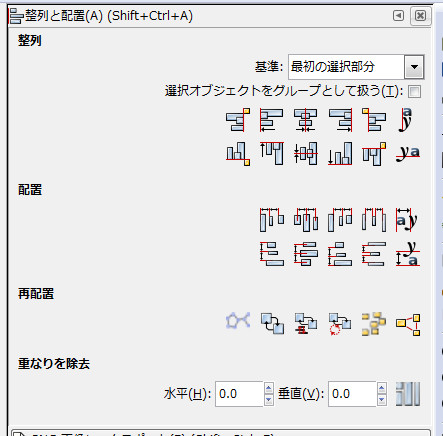Viewport: 443px width, 436px height.
Task: Randomize object centers icon
Action: click(374, 323)
